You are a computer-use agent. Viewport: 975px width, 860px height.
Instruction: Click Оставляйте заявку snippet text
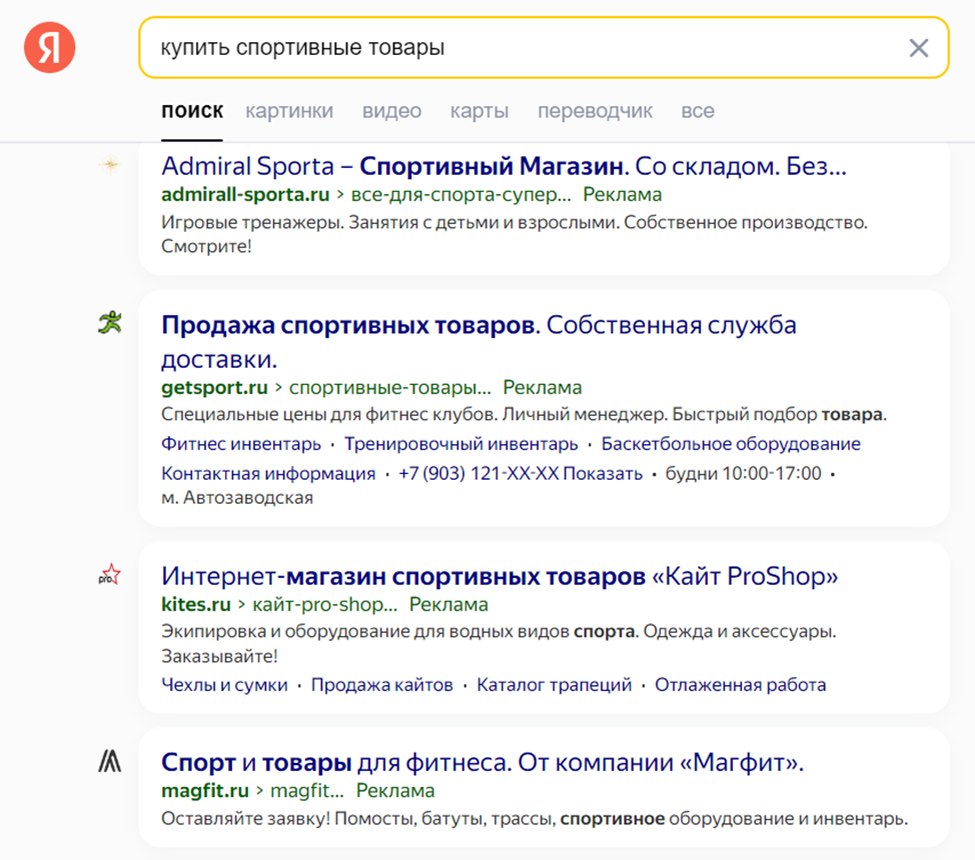[x=534, y=818]
